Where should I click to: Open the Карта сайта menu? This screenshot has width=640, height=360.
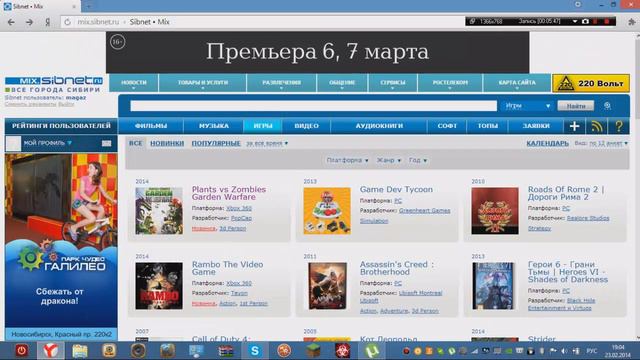click(x=517, y=83)
